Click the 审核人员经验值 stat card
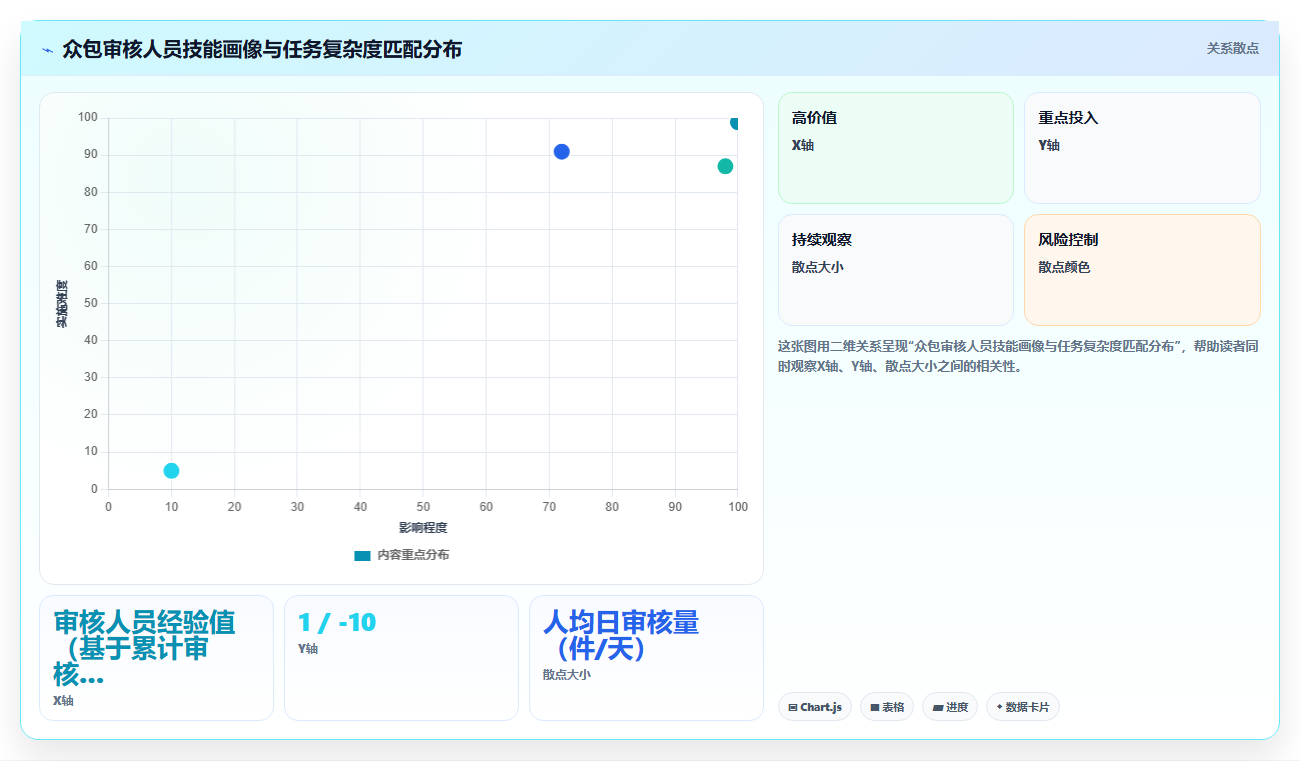This screenshot has height=761, width=1300. pyautogui.click(x=156, y=658)
